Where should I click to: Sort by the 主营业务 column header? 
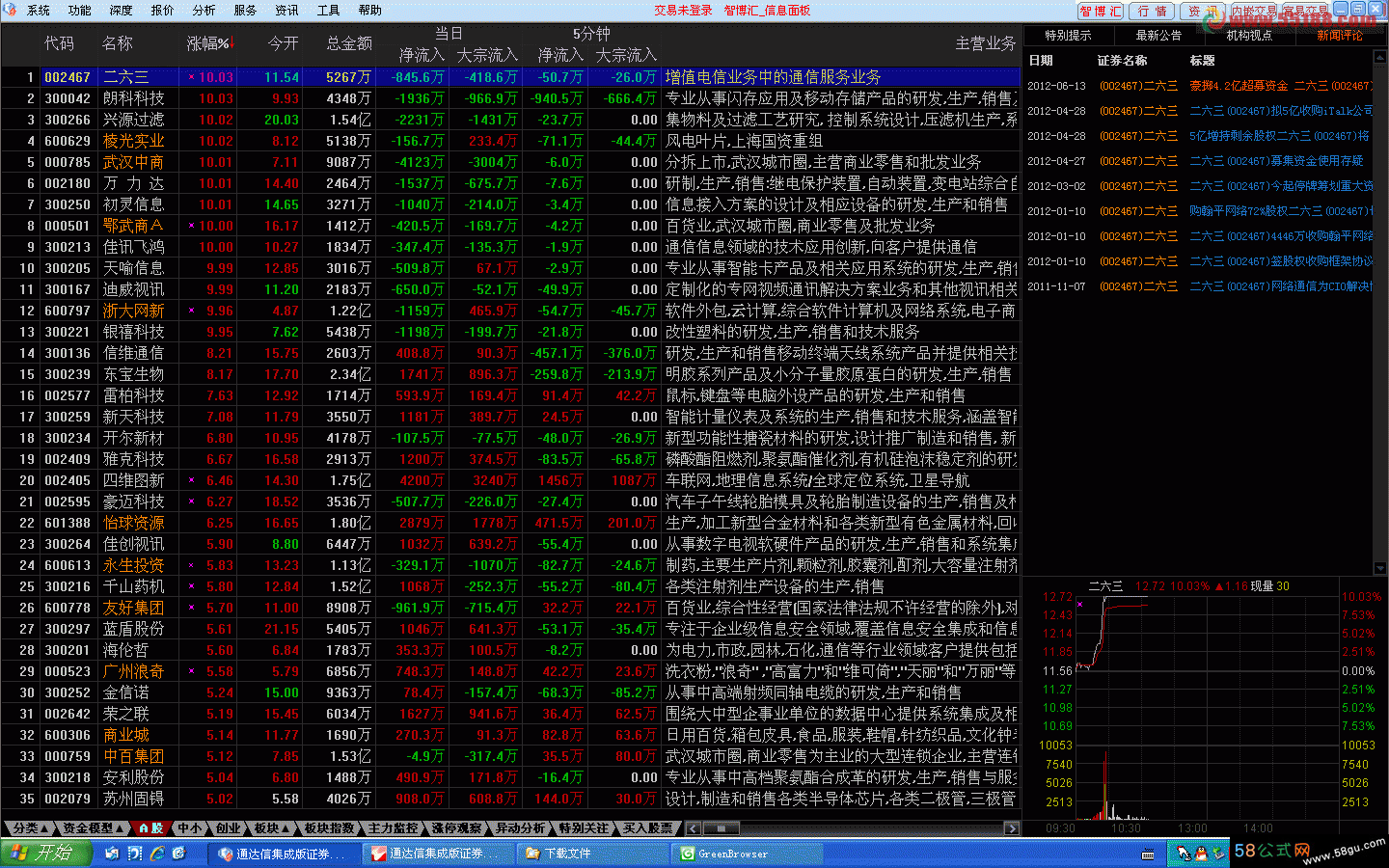986,44
